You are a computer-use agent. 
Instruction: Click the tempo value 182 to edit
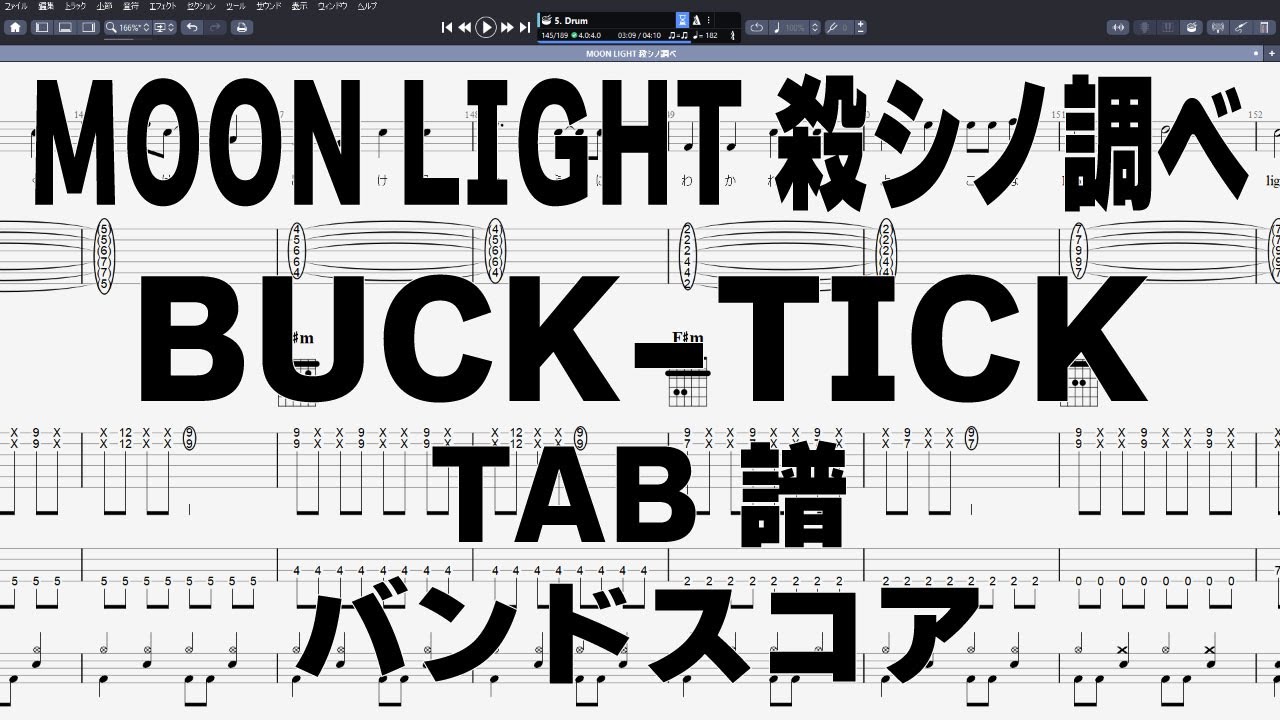tap(712, 36)
